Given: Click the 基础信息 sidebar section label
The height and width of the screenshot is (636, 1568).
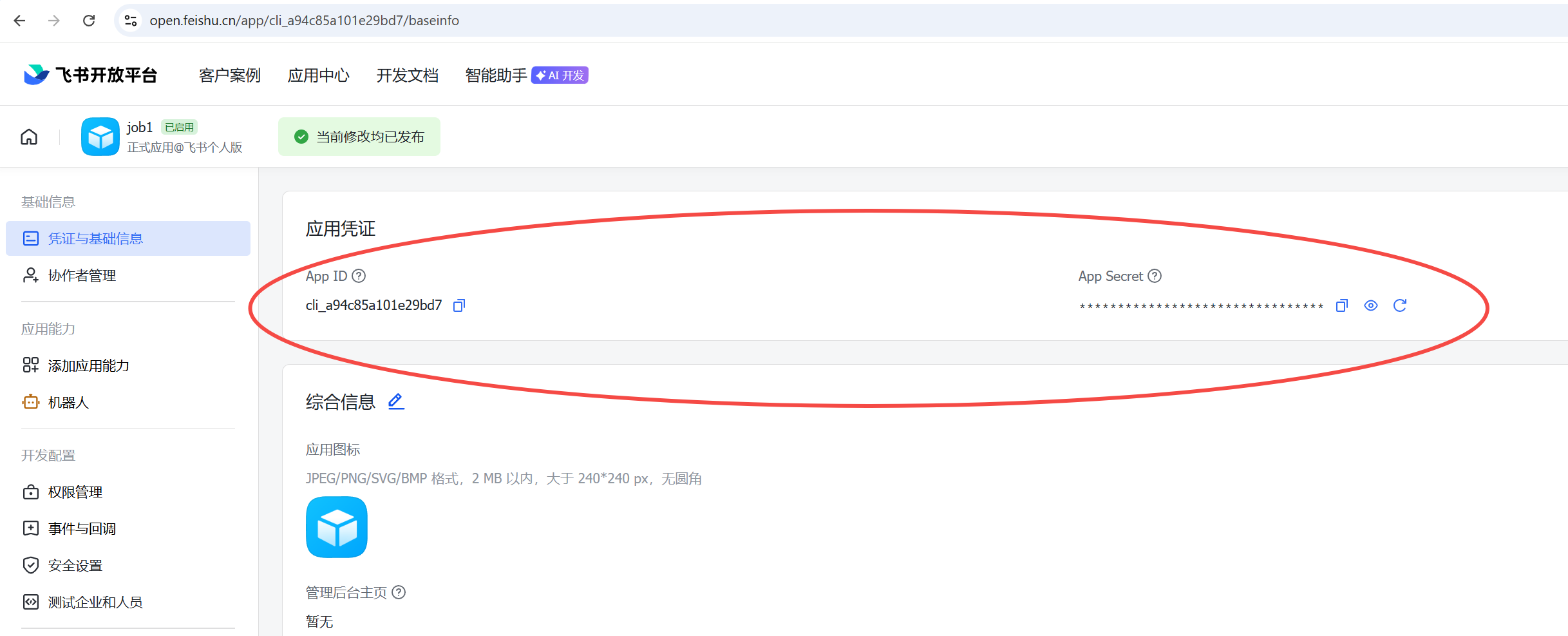Looking at the screenshot, I should [x=48, y=202].
